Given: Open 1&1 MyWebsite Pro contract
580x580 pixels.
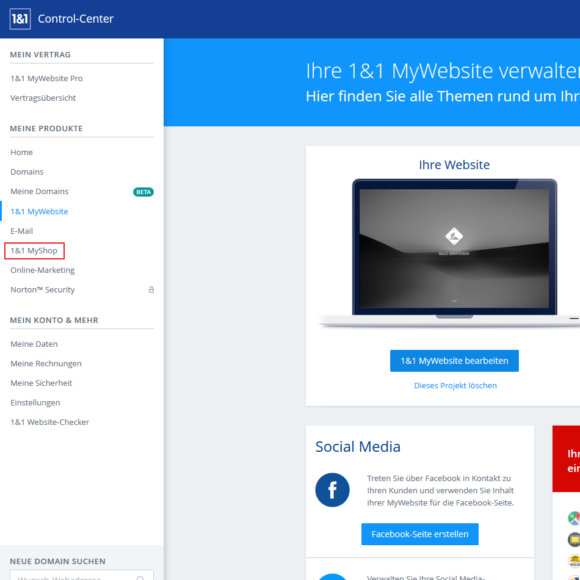Looking at the screenshot, I should click(x=47, y=78).
